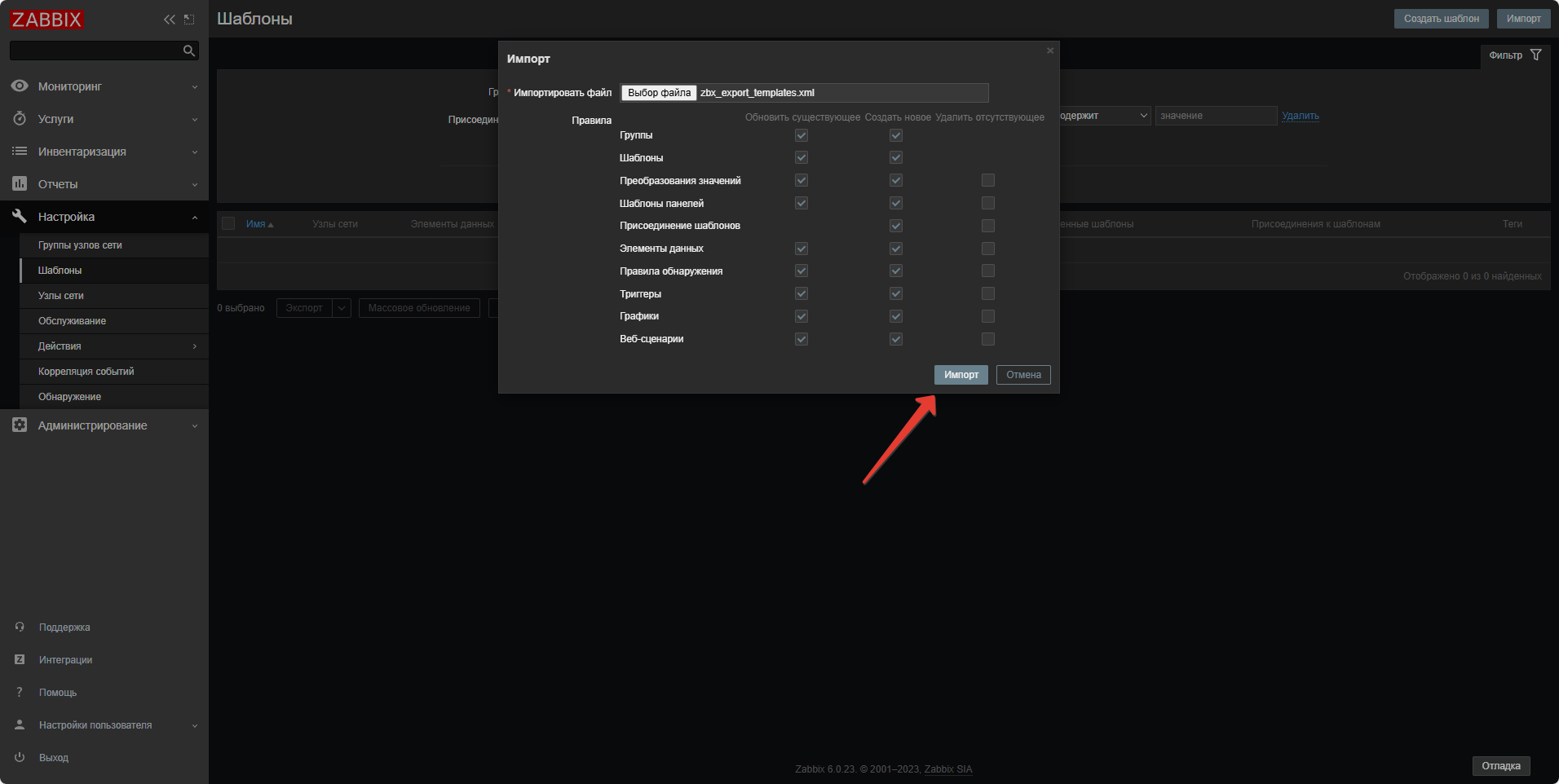Viewport: 1559px width, 784px height.
Task: Click the Zabbix logo
Action: pos(47,20)
